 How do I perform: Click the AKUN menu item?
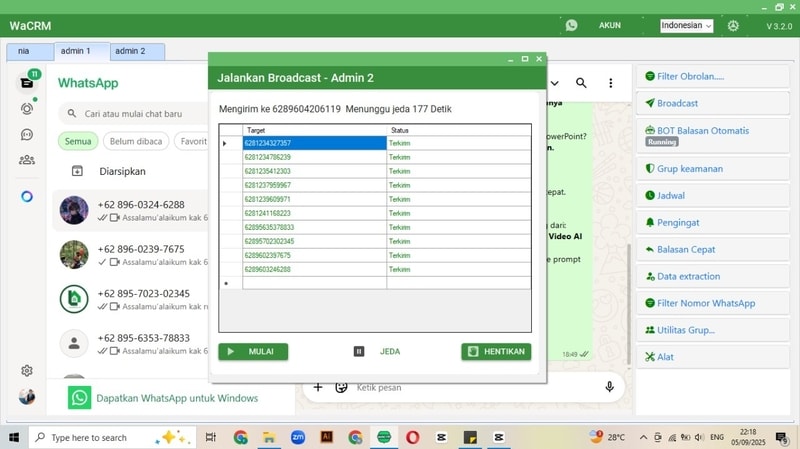(610, 25)
